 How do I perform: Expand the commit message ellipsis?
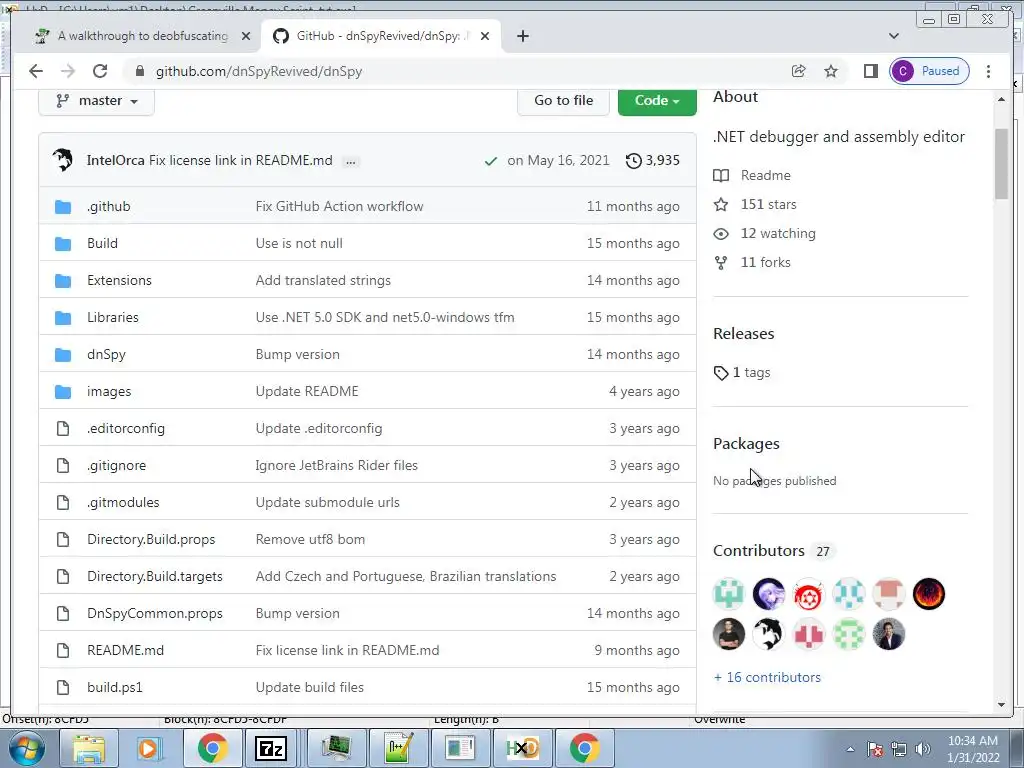point(351,161)
